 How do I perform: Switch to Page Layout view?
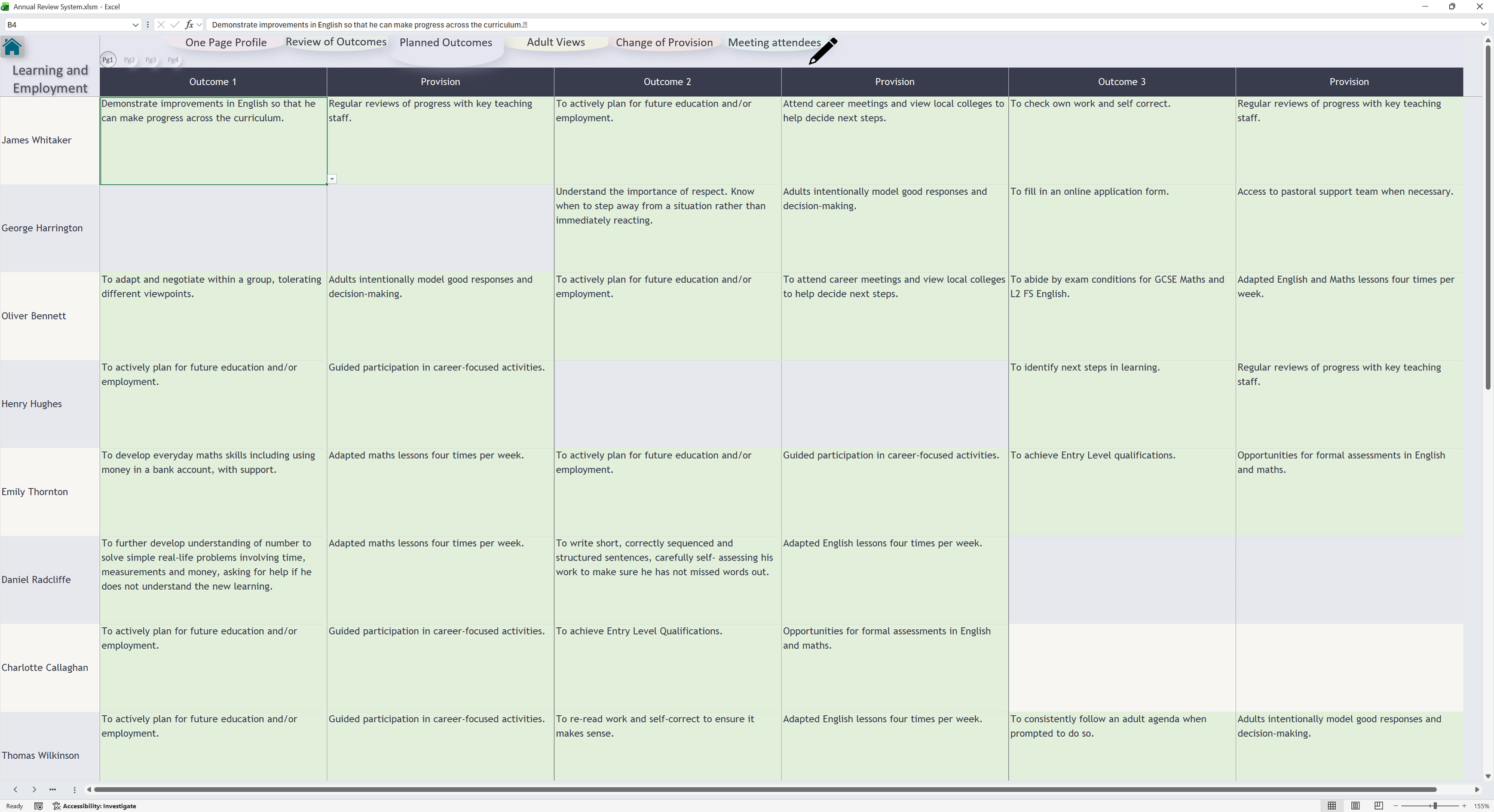[1355, 805]
